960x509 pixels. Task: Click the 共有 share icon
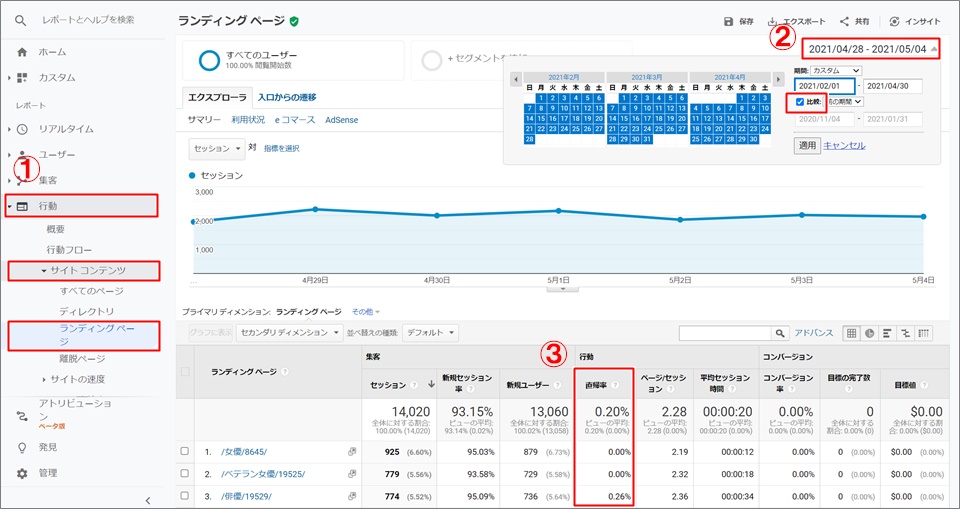point(844,21)
